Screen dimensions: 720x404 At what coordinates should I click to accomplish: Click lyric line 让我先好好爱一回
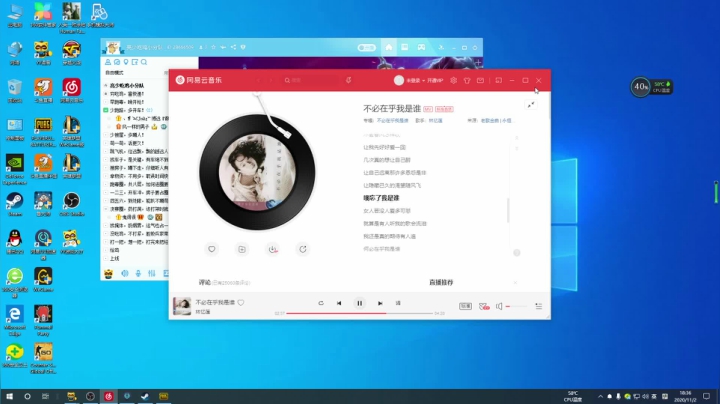click(x=384, y=147)
